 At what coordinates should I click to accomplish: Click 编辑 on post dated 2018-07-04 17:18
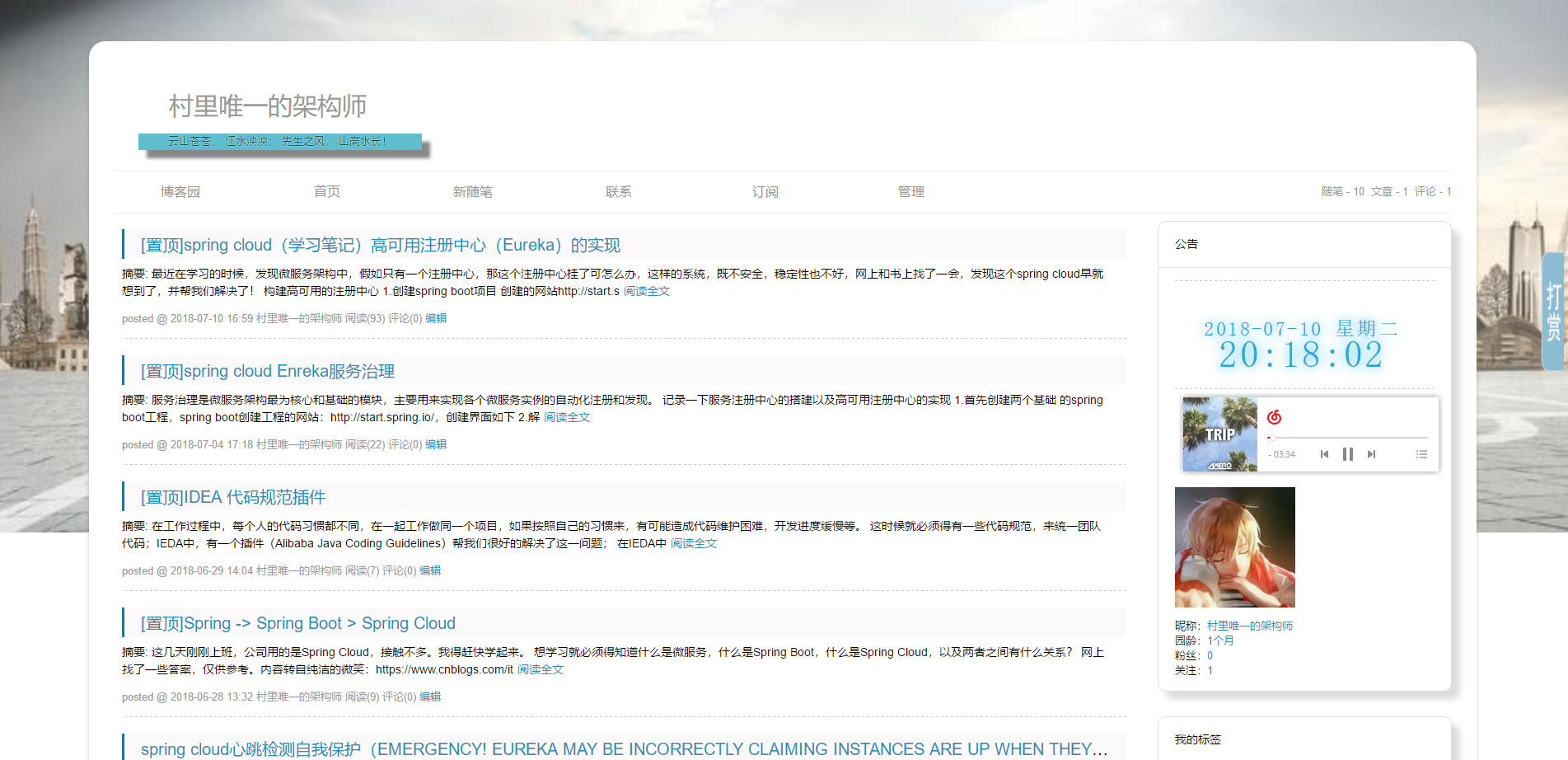[436, 444]
